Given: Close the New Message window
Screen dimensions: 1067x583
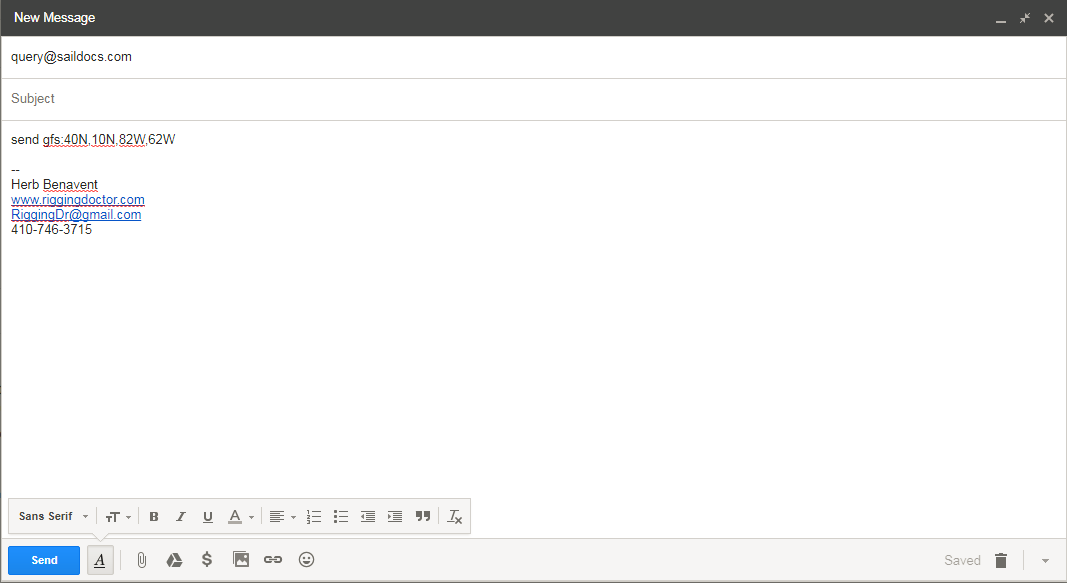Looking at the screenshot, I should [x=1049, y=18].
